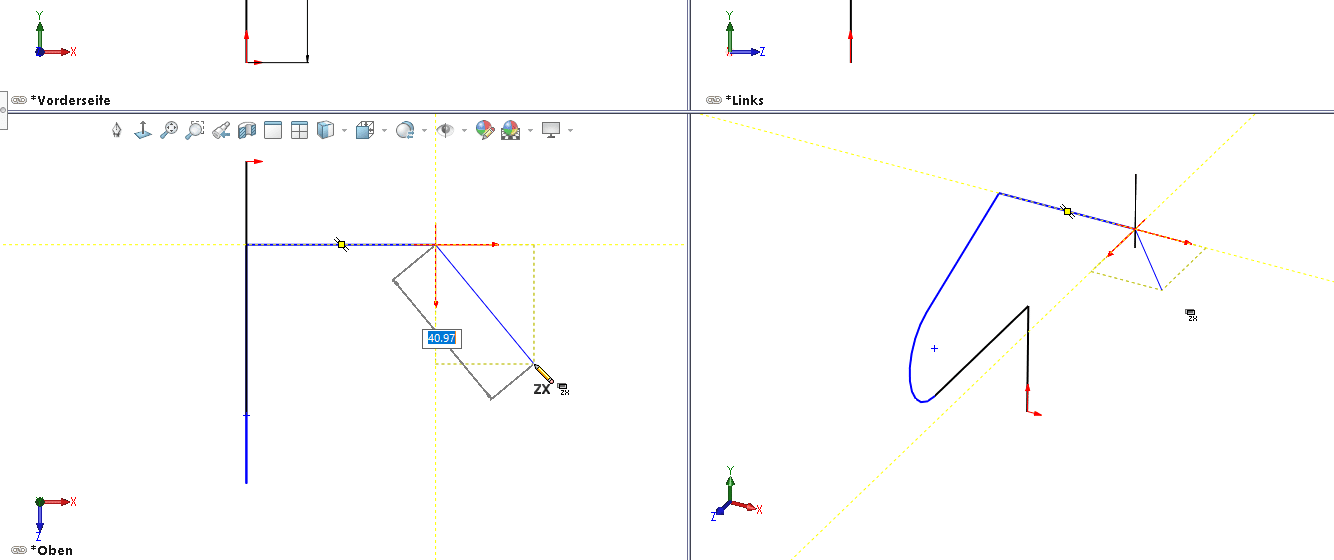The width and height of the screenshot is (1334, 560).
Task: Open the View Orientation cube dropdown arrow
Action: coord(344,131)
